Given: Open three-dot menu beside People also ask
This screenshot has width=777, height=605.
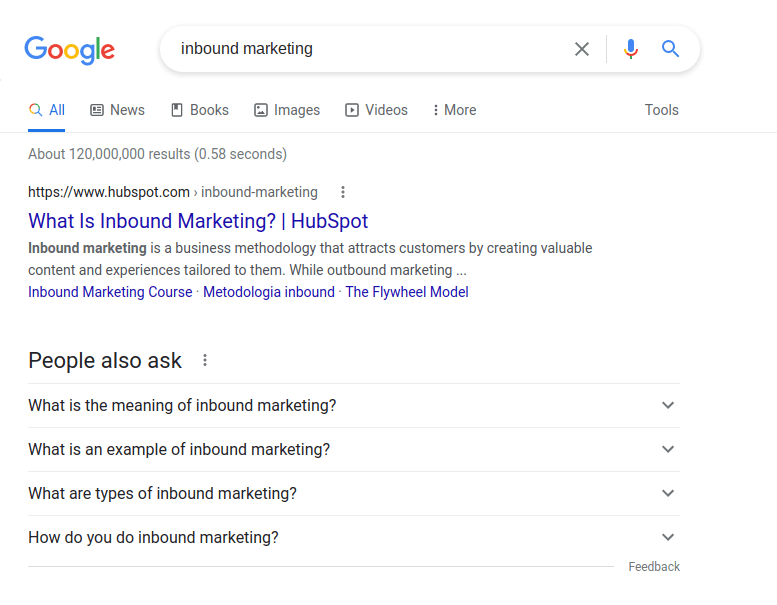Looking at the screenshot, I should tap(205, 360).
